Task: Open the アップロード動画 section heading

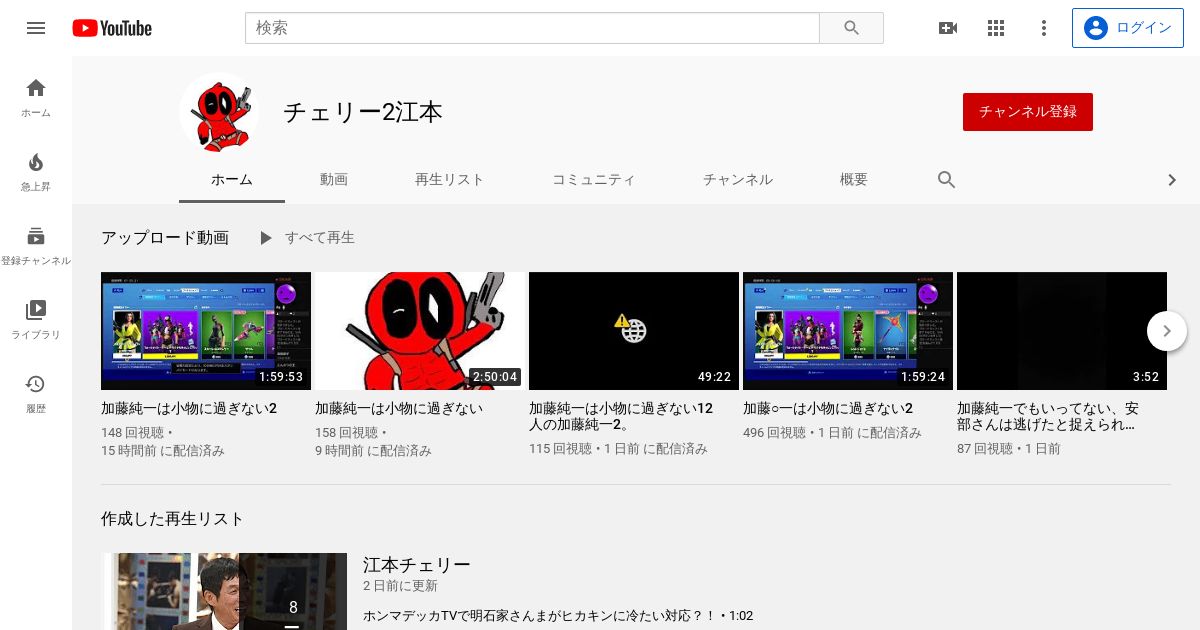Action: [165, 238]
